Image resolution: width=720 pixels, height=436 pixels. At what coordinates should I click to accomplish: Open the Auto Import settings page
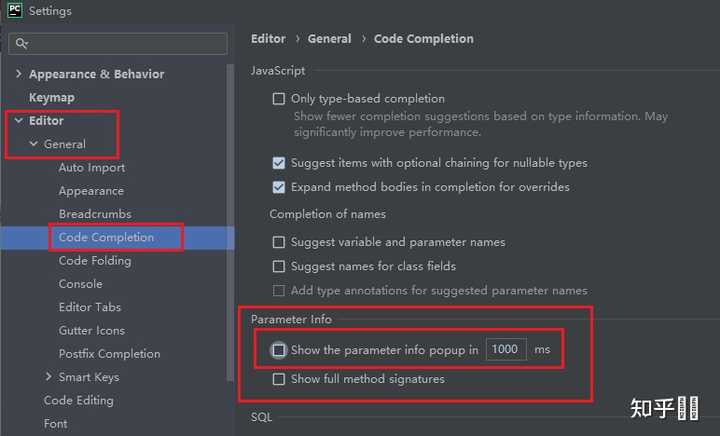coord(92,168)
